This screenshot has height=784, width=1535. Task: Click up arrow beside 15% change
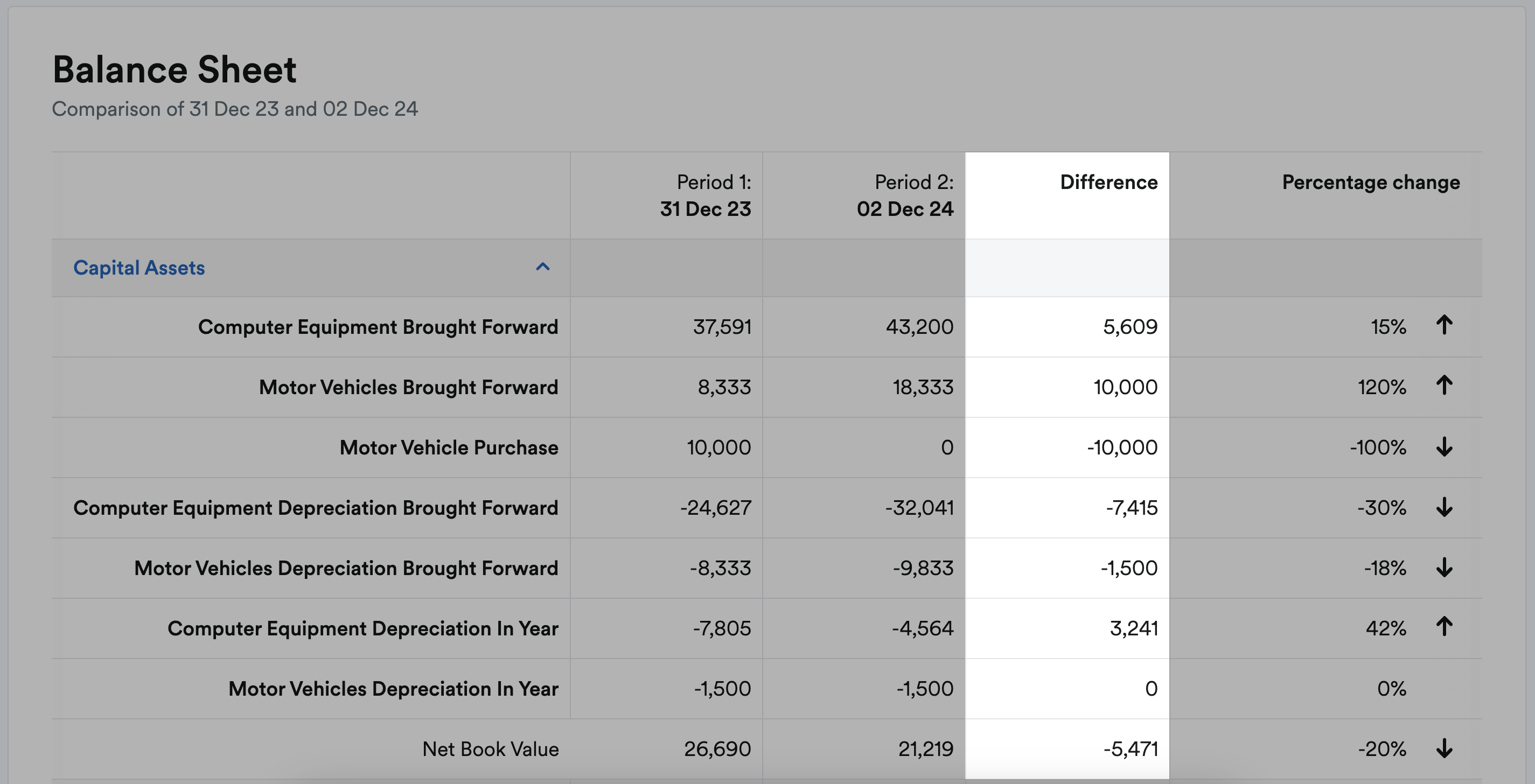click(1444, 325)
